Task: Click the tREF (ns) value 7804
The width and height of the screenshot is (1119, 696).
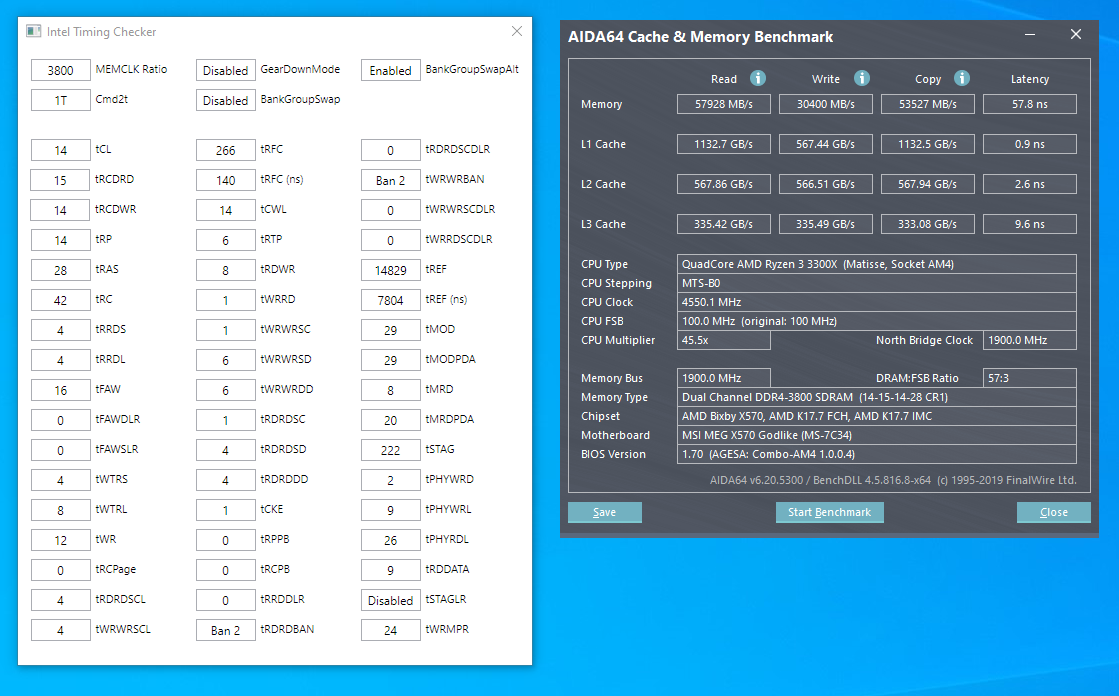Action: click(x=390, y=300)
